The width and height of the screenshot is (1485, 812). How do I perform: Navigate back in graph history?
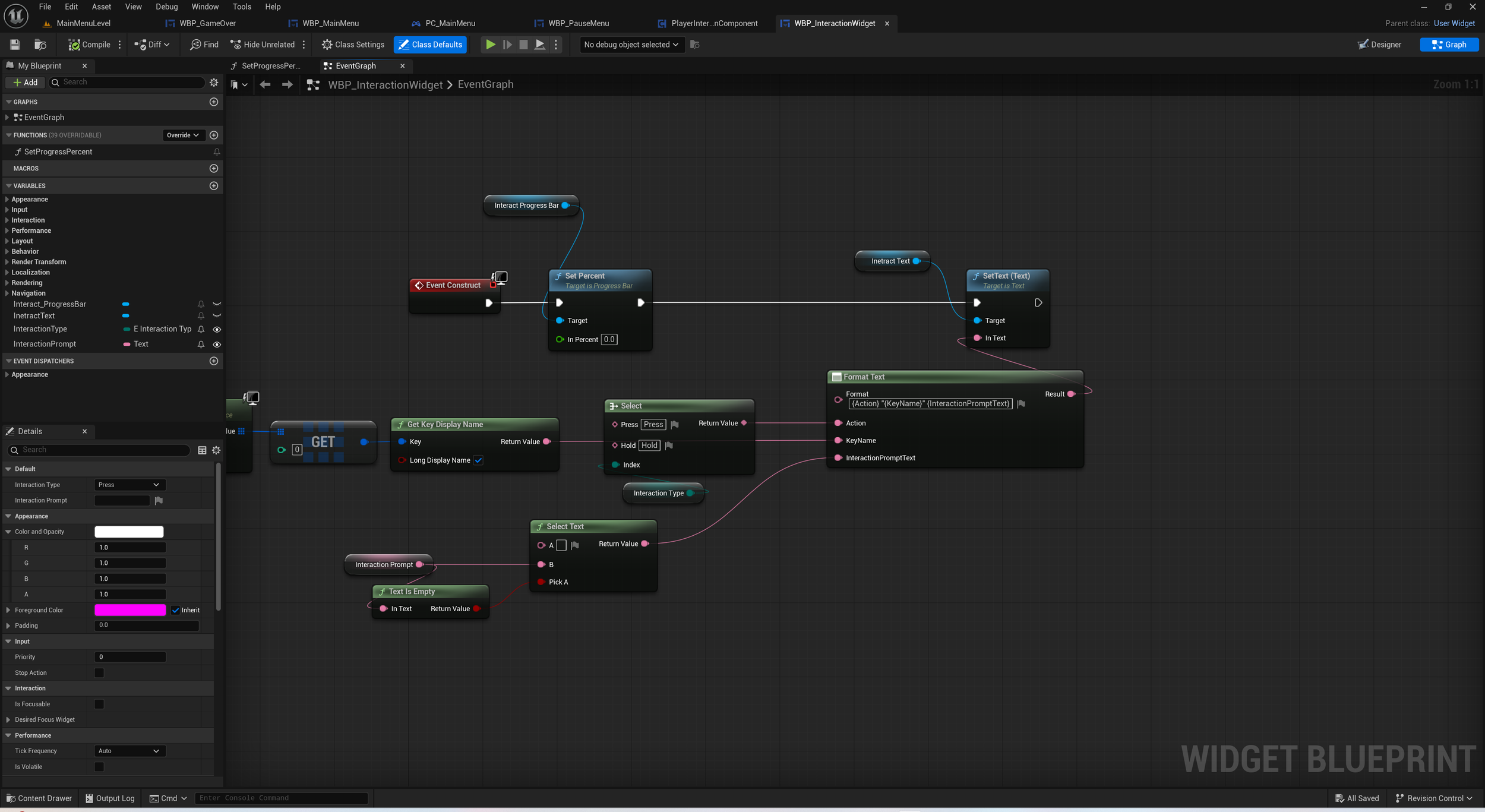click(265, 85)
